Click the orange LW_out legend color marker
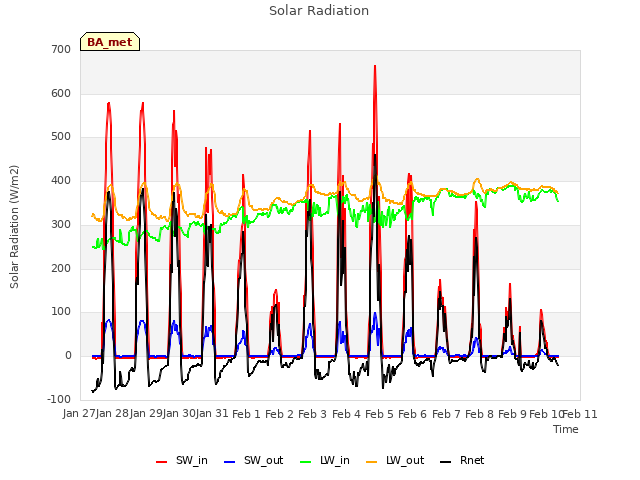 tap(372, 462)
